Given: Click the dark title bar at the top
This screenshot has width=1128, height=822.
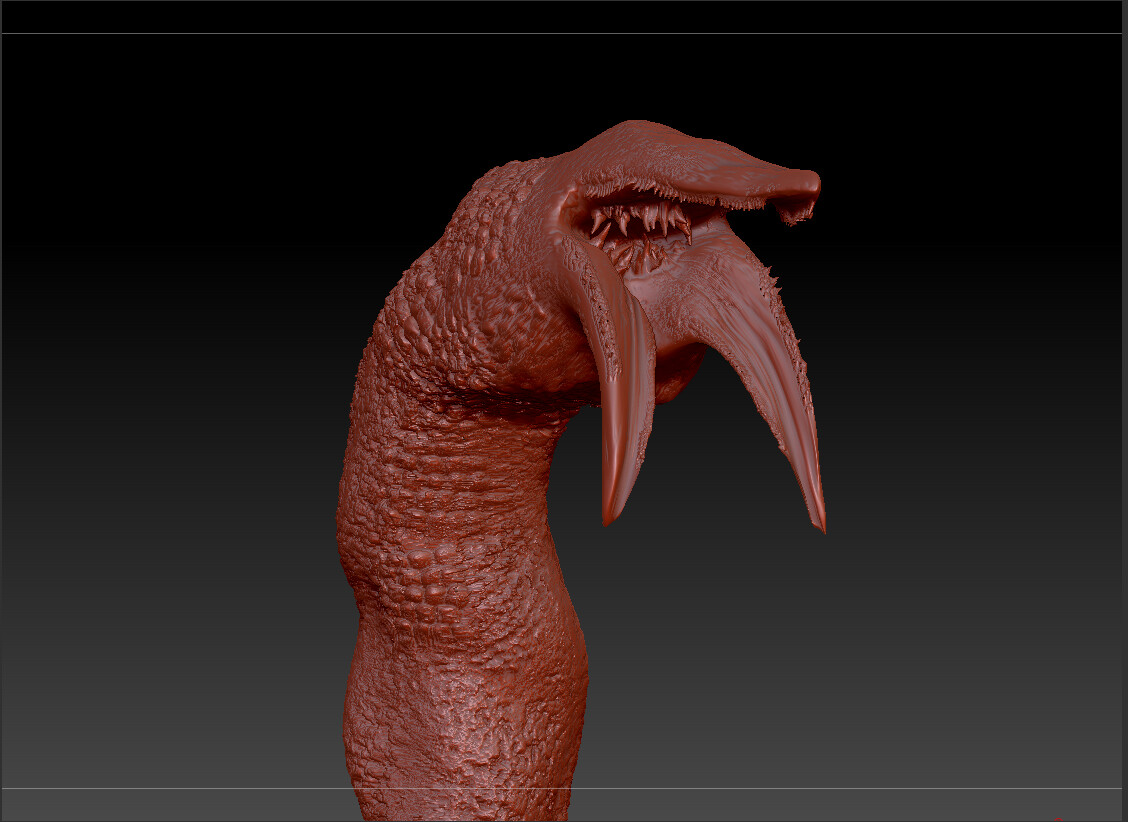Looking at the screenshot, I should click(x=564, y=15).
